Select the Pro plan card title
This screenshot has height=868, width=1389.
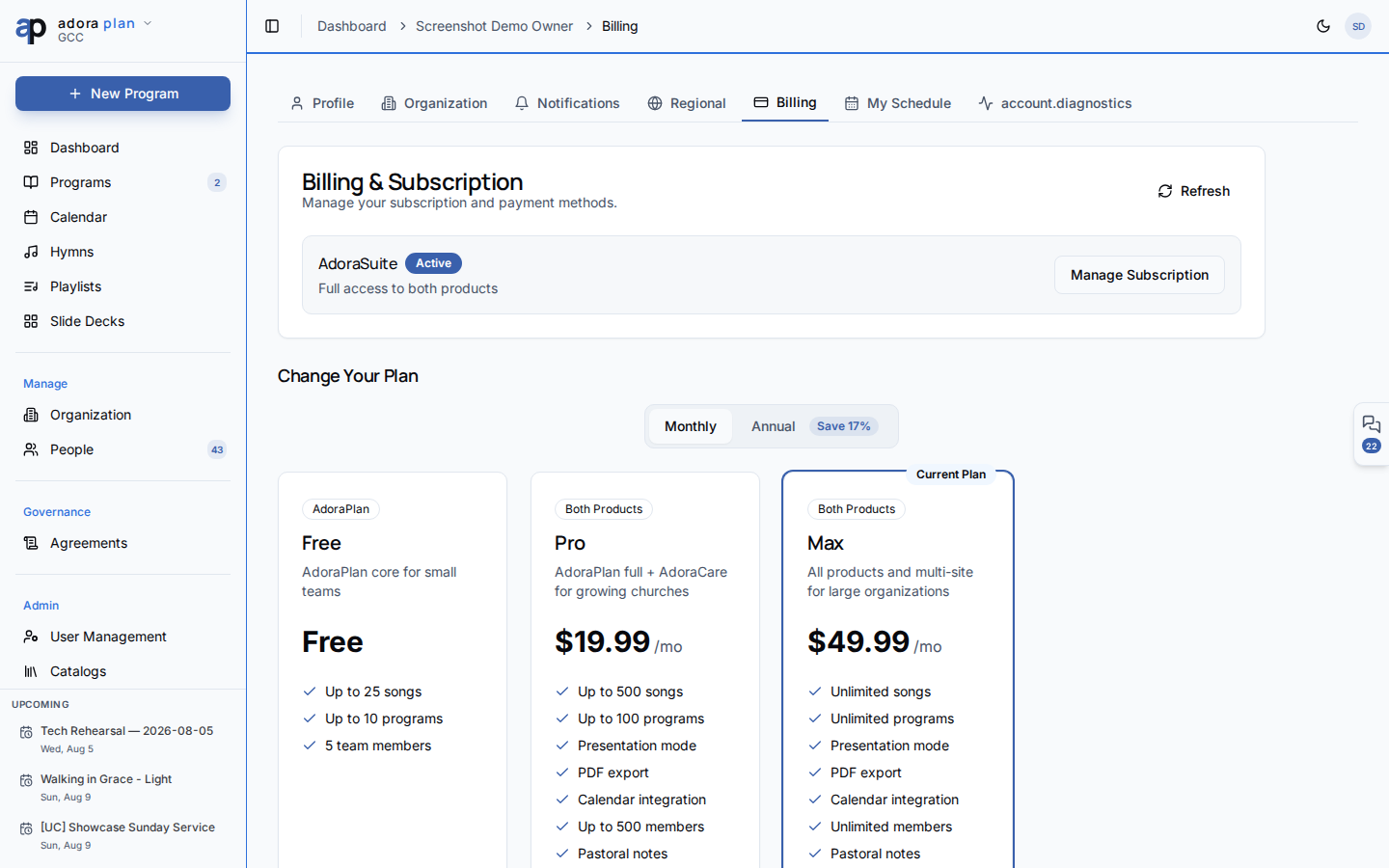[x=570, y=543]
